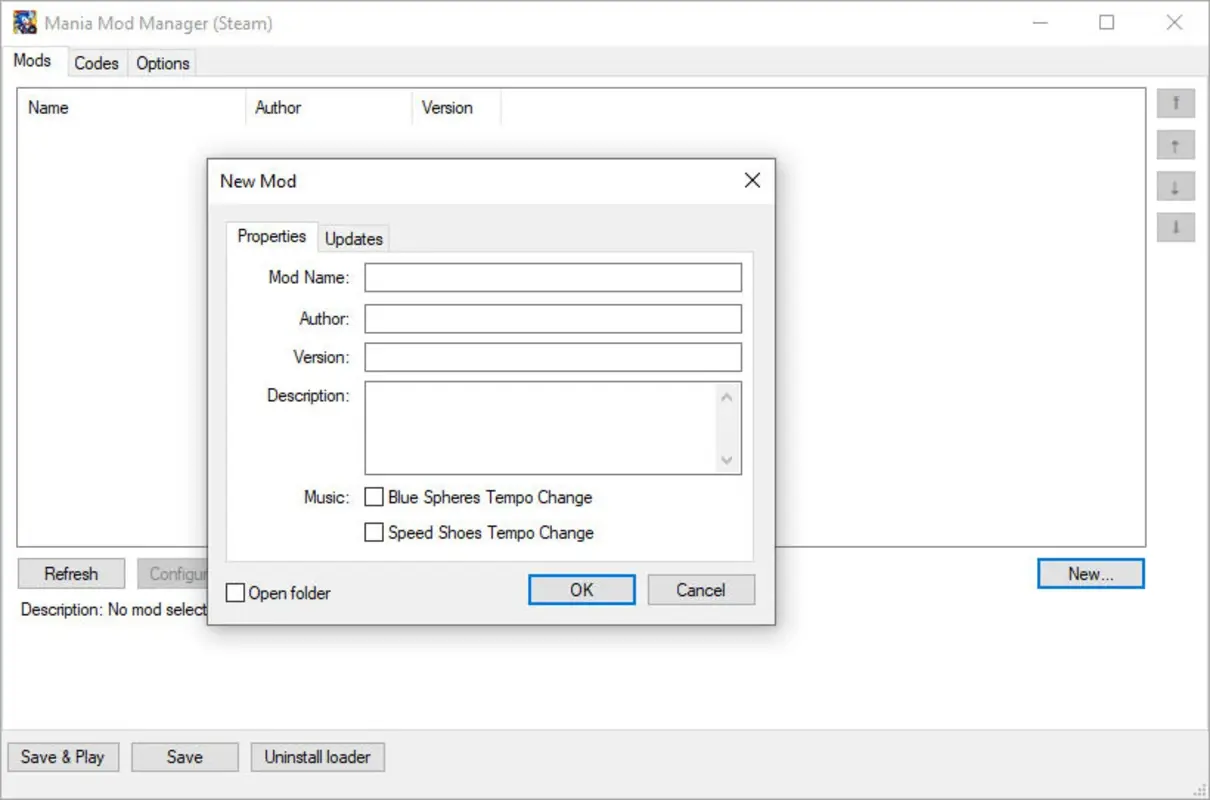This screenshot has height=800, width=1210.
Task: Open the Options tab
Action: [x=162, y=62]
